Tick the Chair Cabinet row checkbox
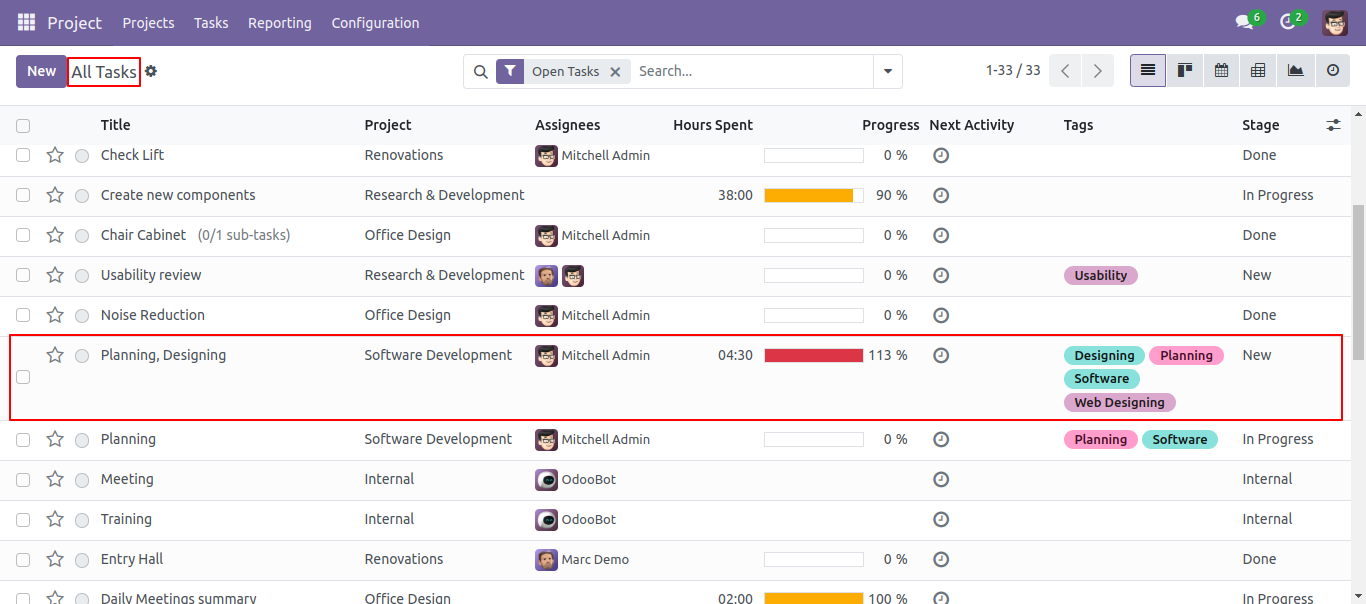The image size is (1366, 604). point(23,235)
